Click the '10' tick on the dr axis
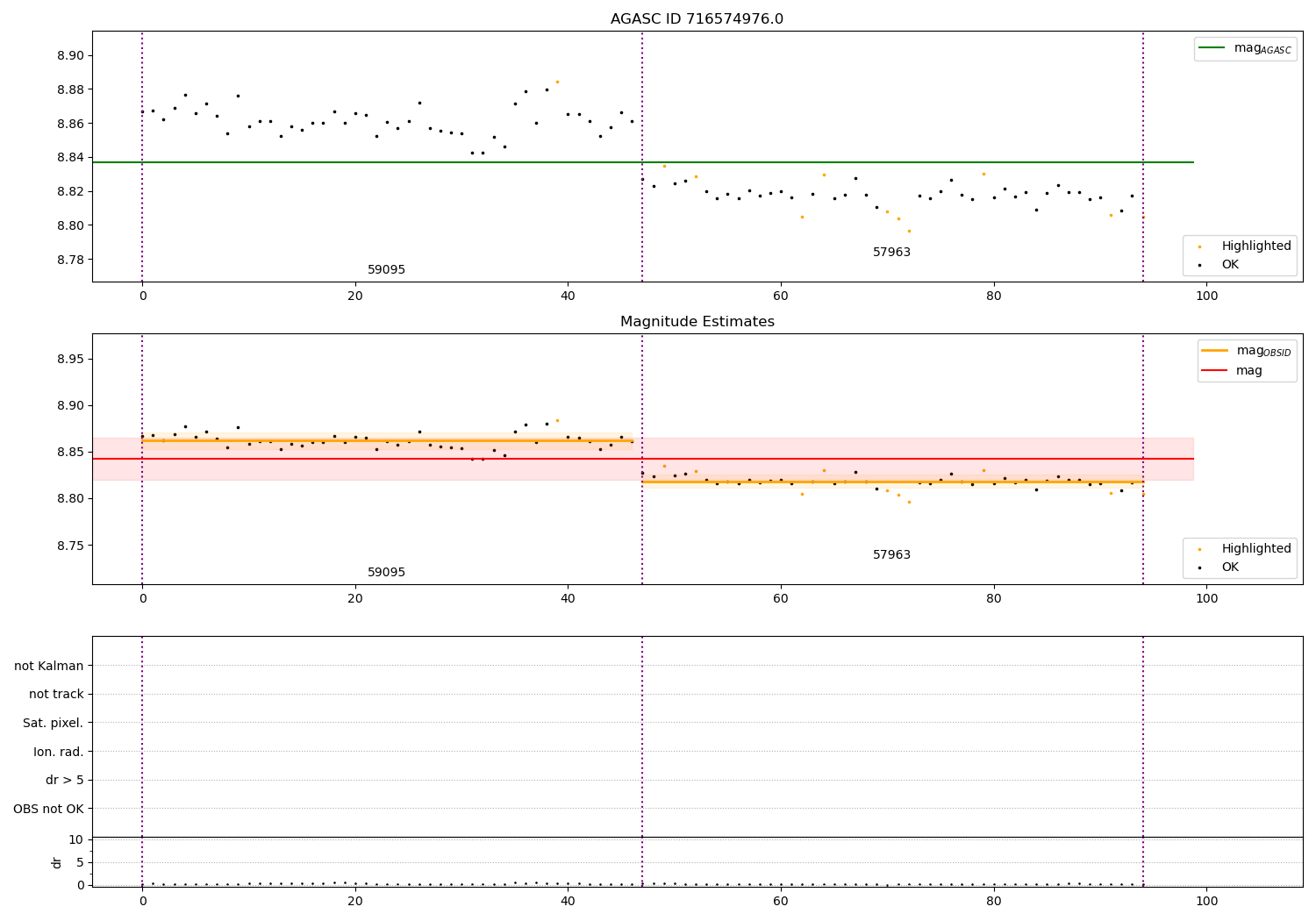1316x921 pixels. coord(75,839)
